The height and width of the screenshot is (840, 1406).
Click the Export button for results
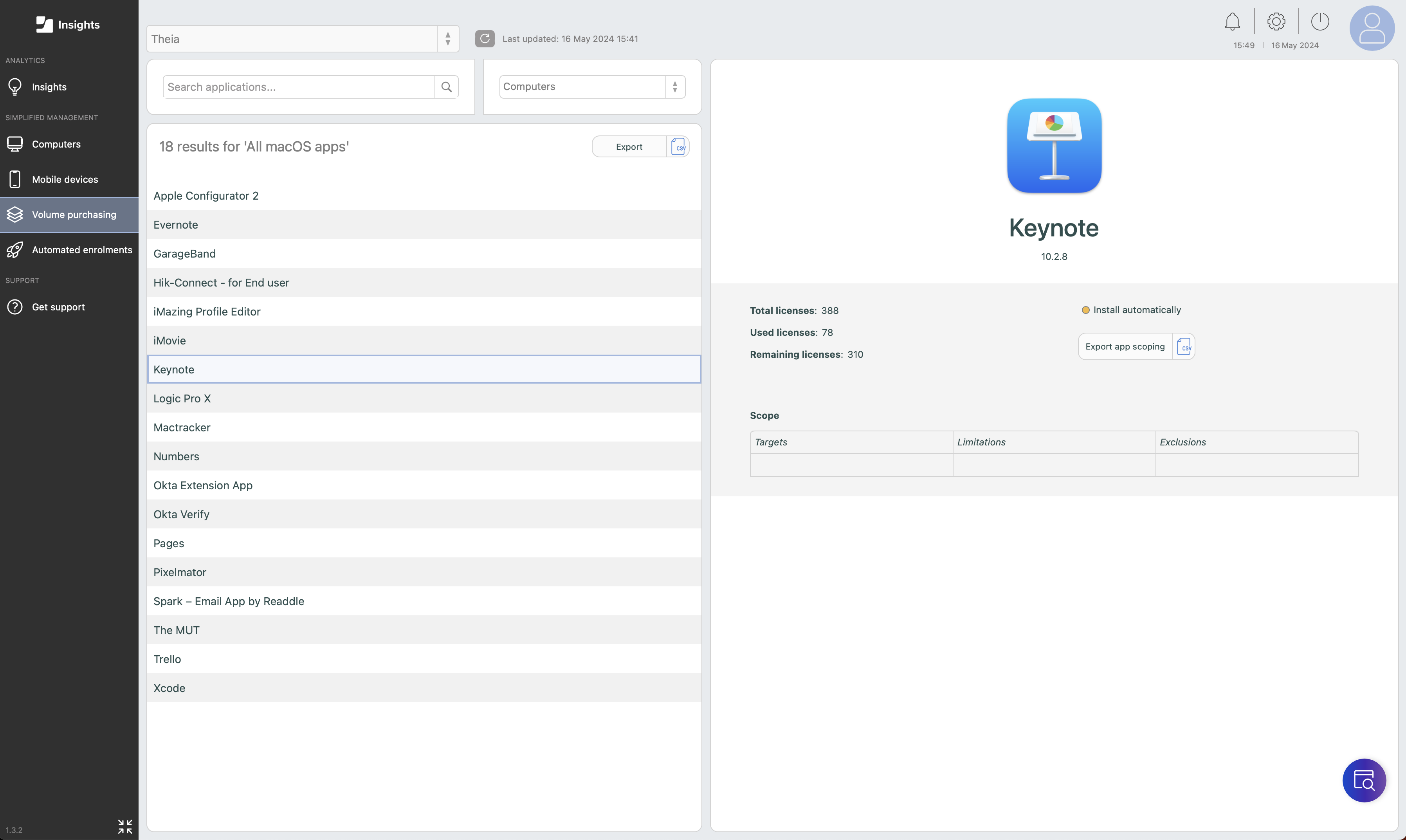point(629,147)
